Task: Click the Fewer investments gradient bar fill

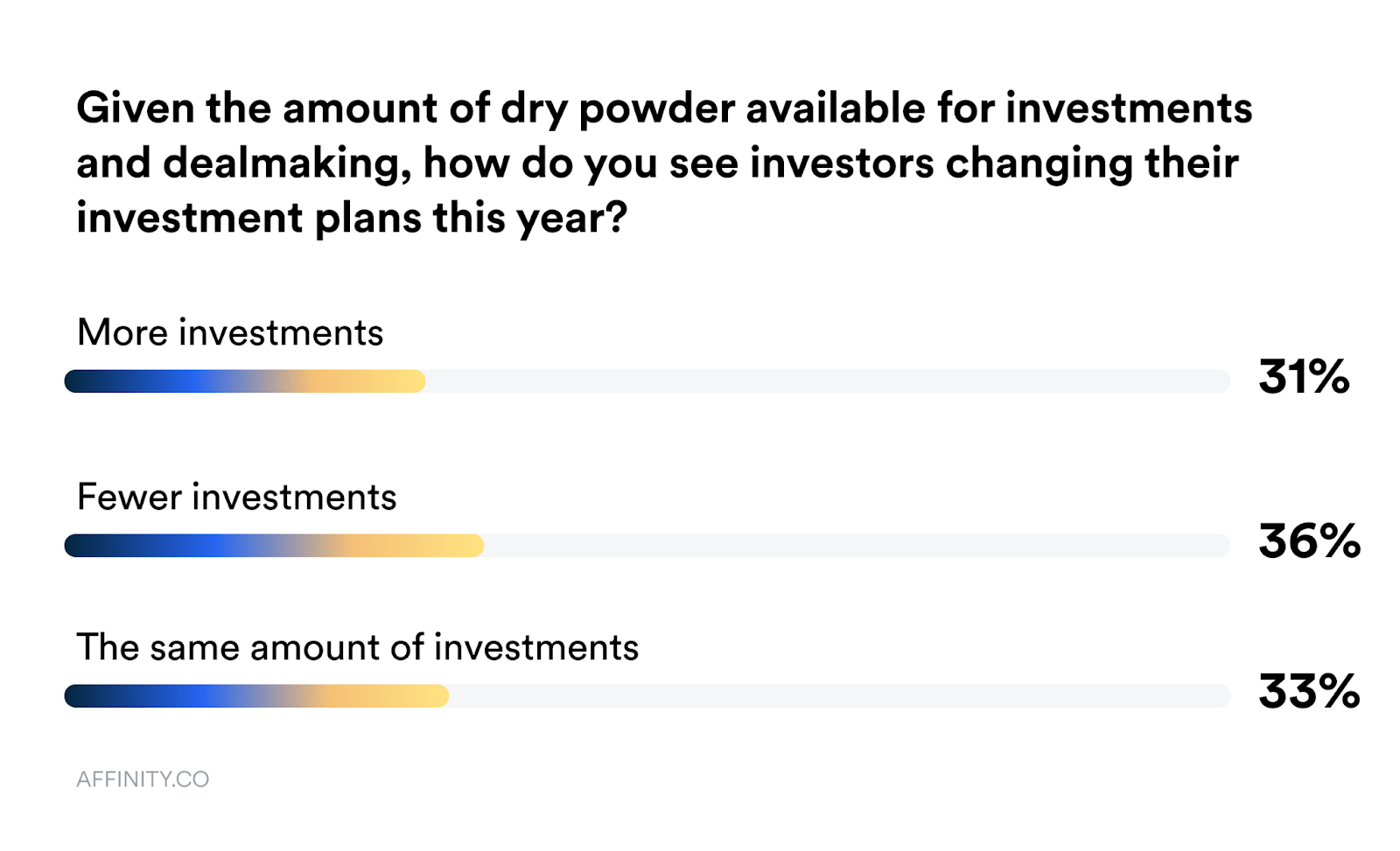Action: point(274,546)
